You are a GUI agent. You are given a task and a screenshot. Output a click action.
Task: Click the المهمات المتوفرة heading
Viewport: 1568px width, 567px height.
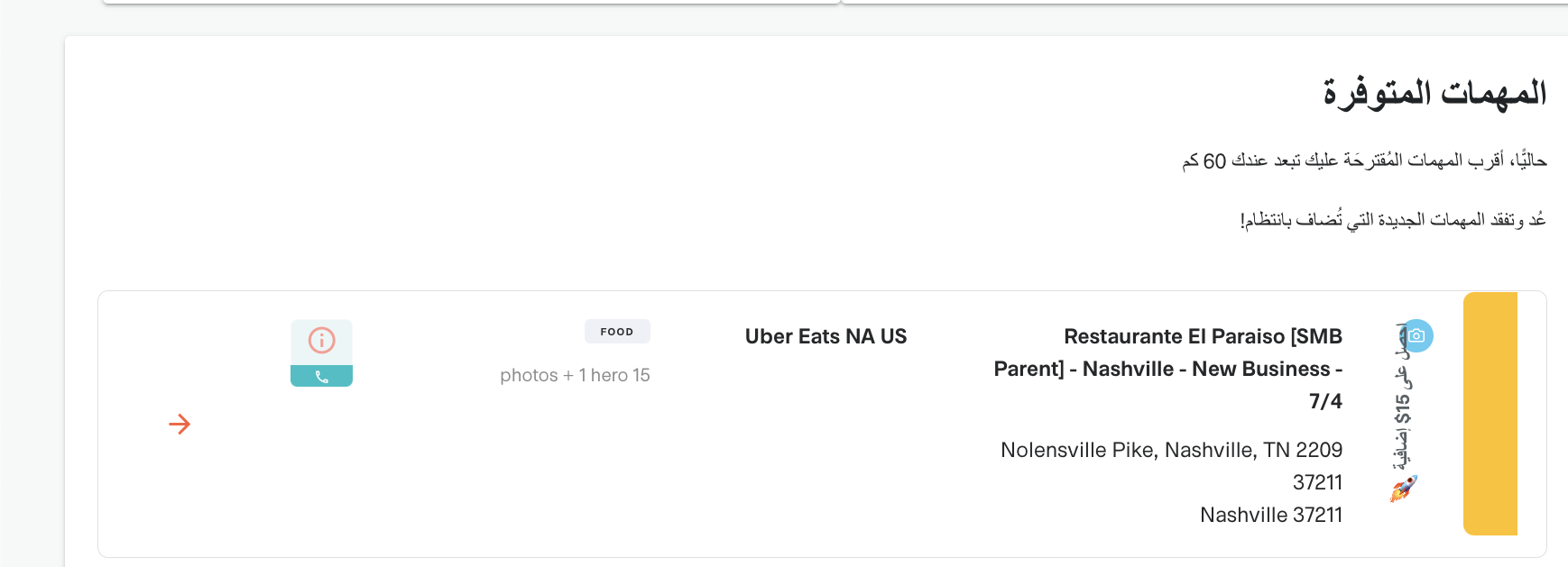point(1434,93)
